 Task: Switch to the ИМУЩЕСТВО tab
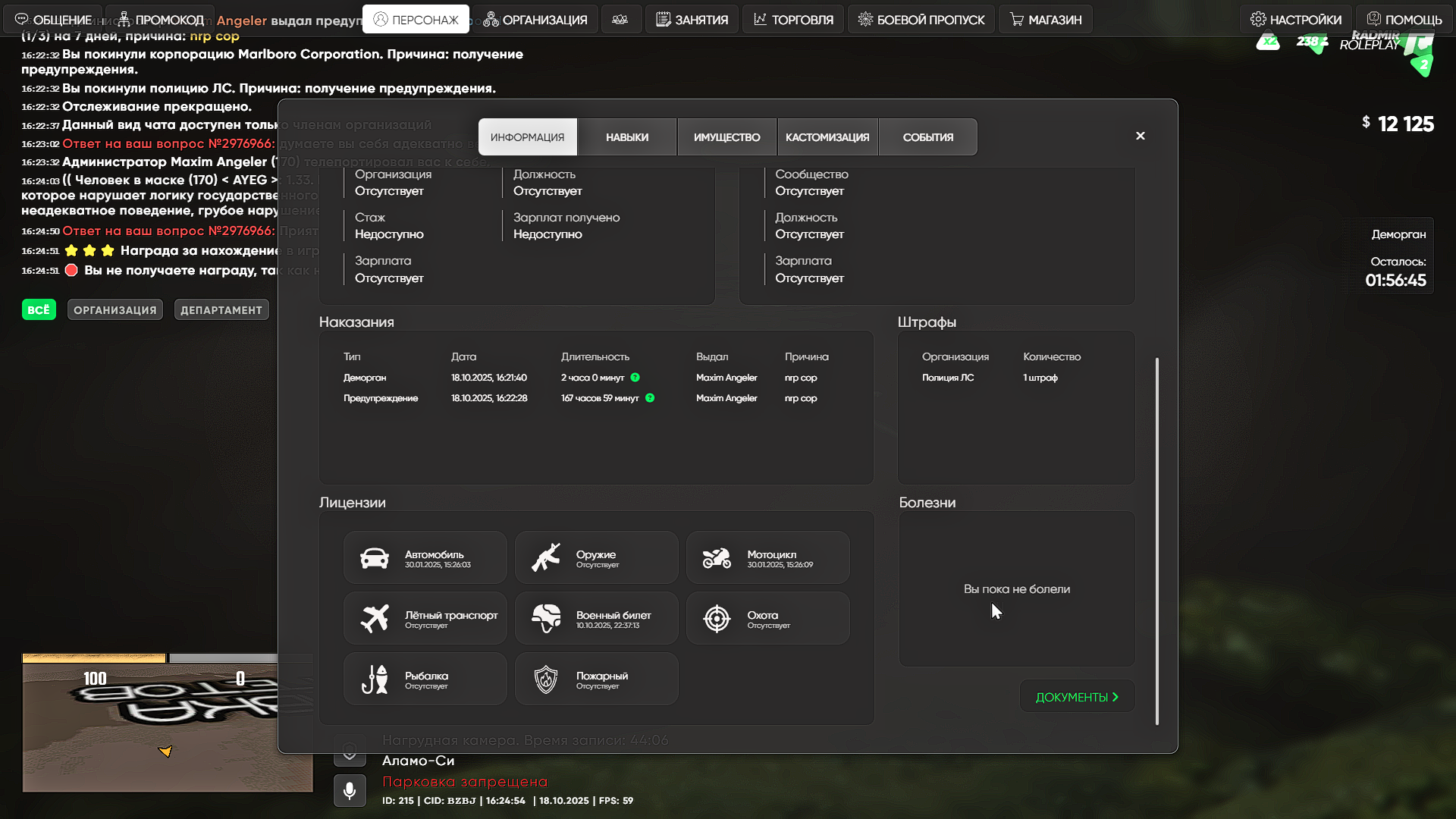pos(726,137)
